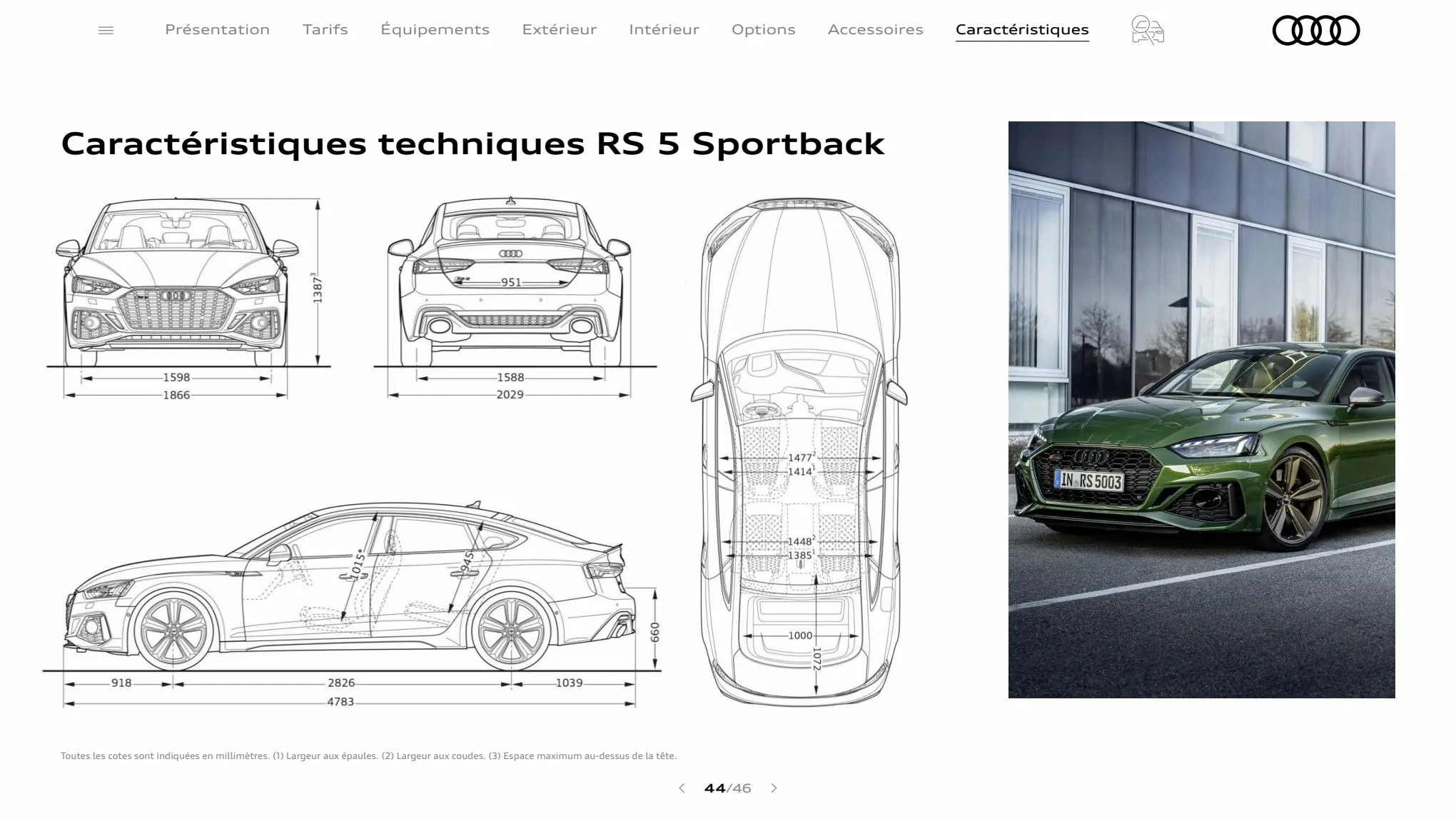
Task: Click the top-down car drawing
Action: click(x=799, y=452)
